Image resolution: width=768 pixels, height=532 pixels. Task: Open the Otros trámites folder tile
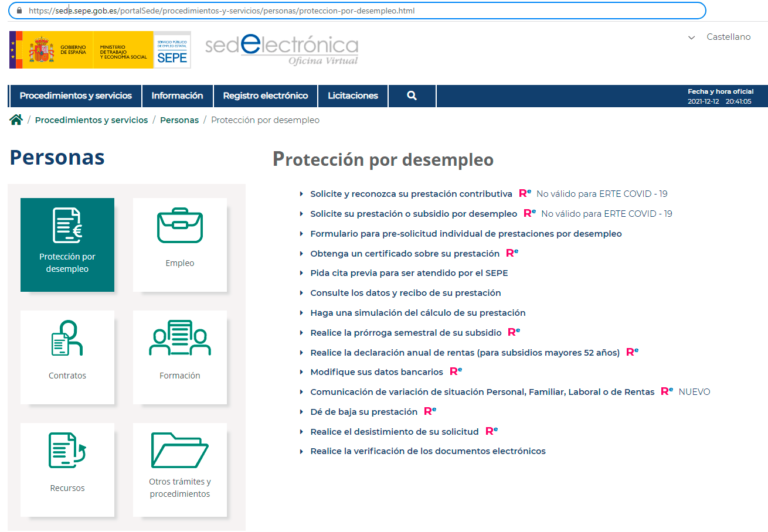coord(180,470)
